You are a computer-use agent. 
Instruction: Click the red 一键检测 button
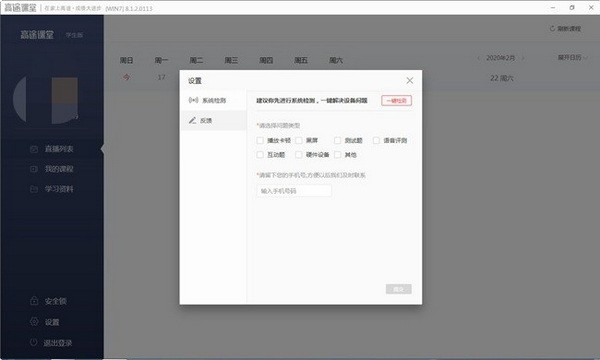396,101
